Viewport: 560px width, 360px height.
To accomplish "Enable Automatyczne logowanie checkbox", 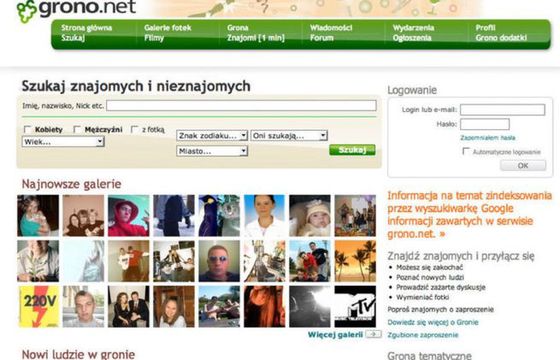I will 466,151.
